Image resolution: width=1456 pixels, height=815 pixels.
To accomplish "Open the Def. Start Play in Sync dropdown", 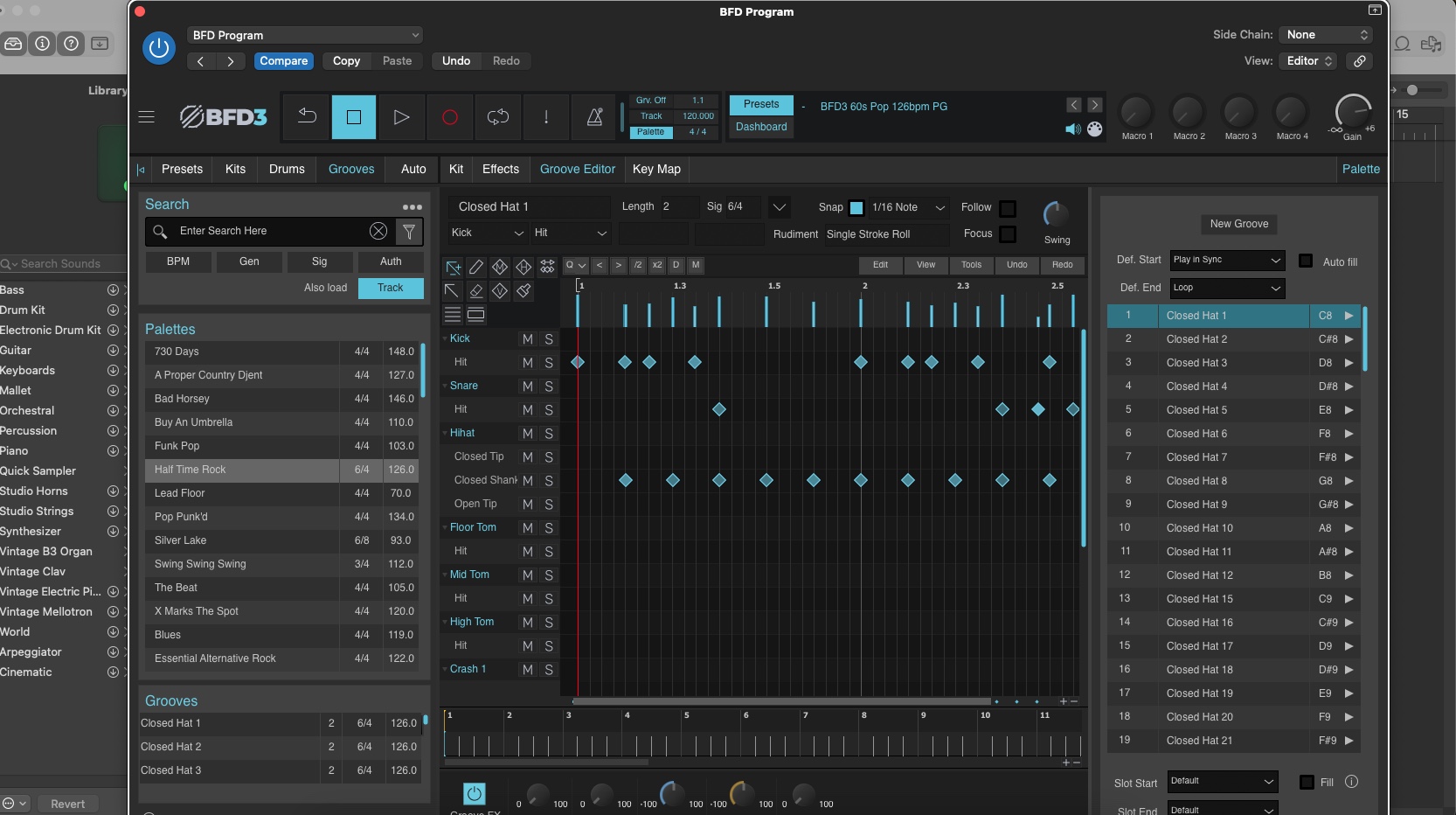I will pos(1227,260).
